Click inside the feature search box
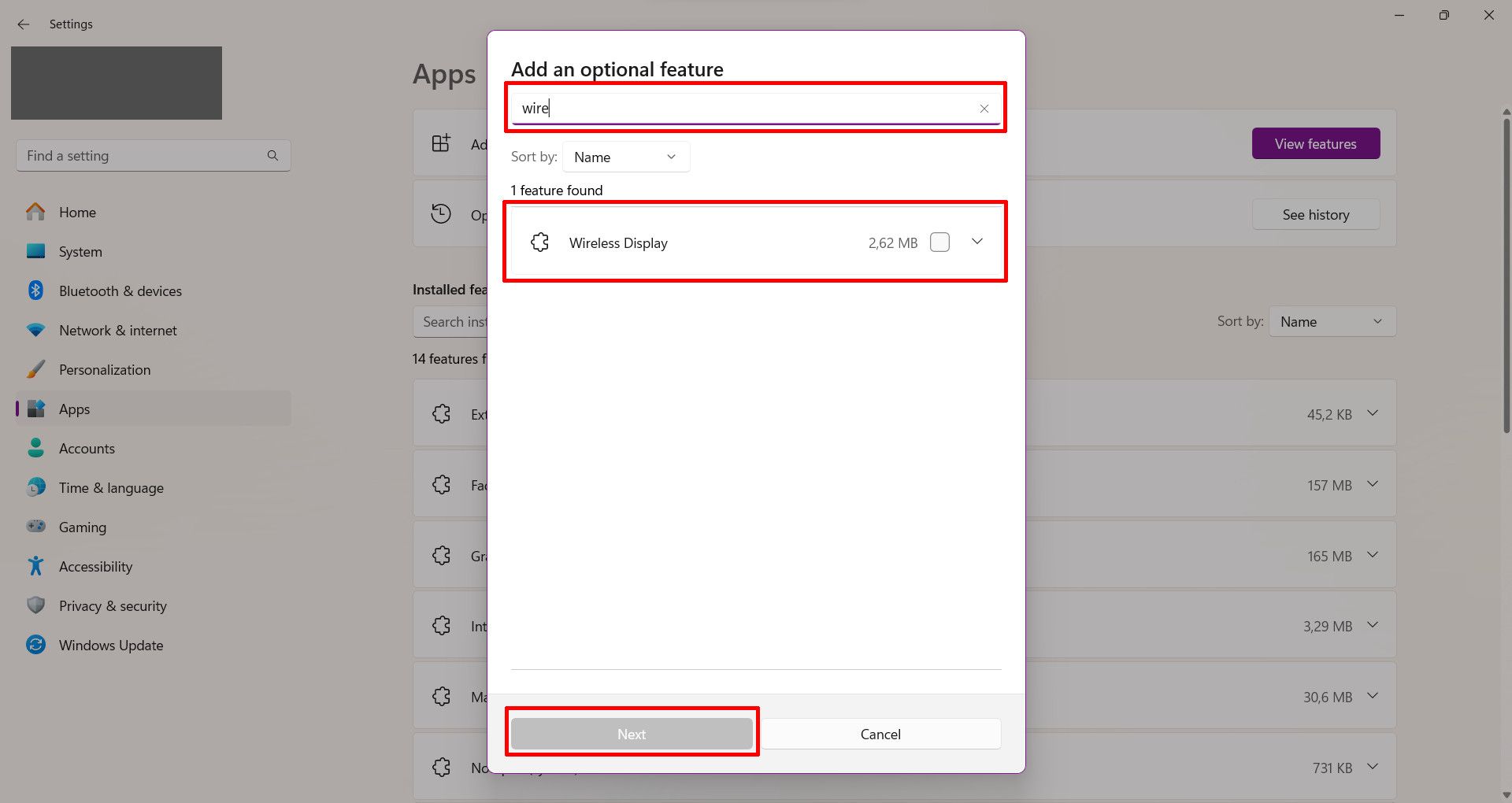Image resolution: width=1512 pixels, height=803 pixels. (x=740, y=109)
